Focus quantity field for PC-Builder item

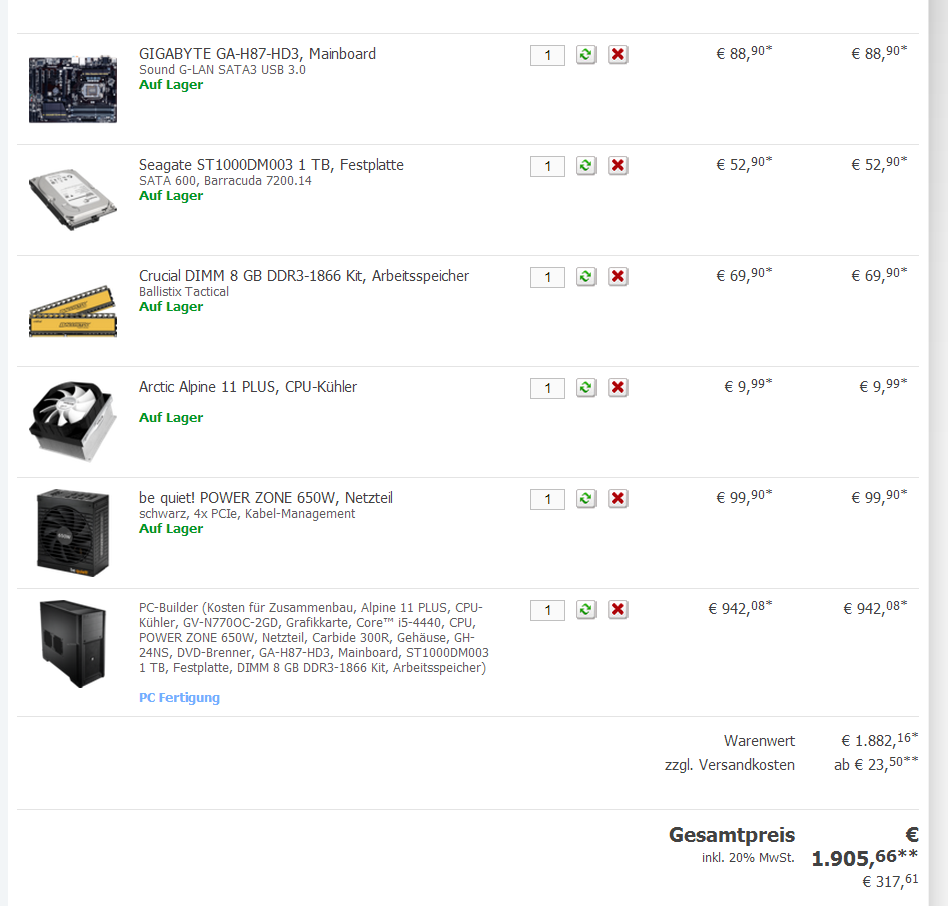tap(547, 610)
